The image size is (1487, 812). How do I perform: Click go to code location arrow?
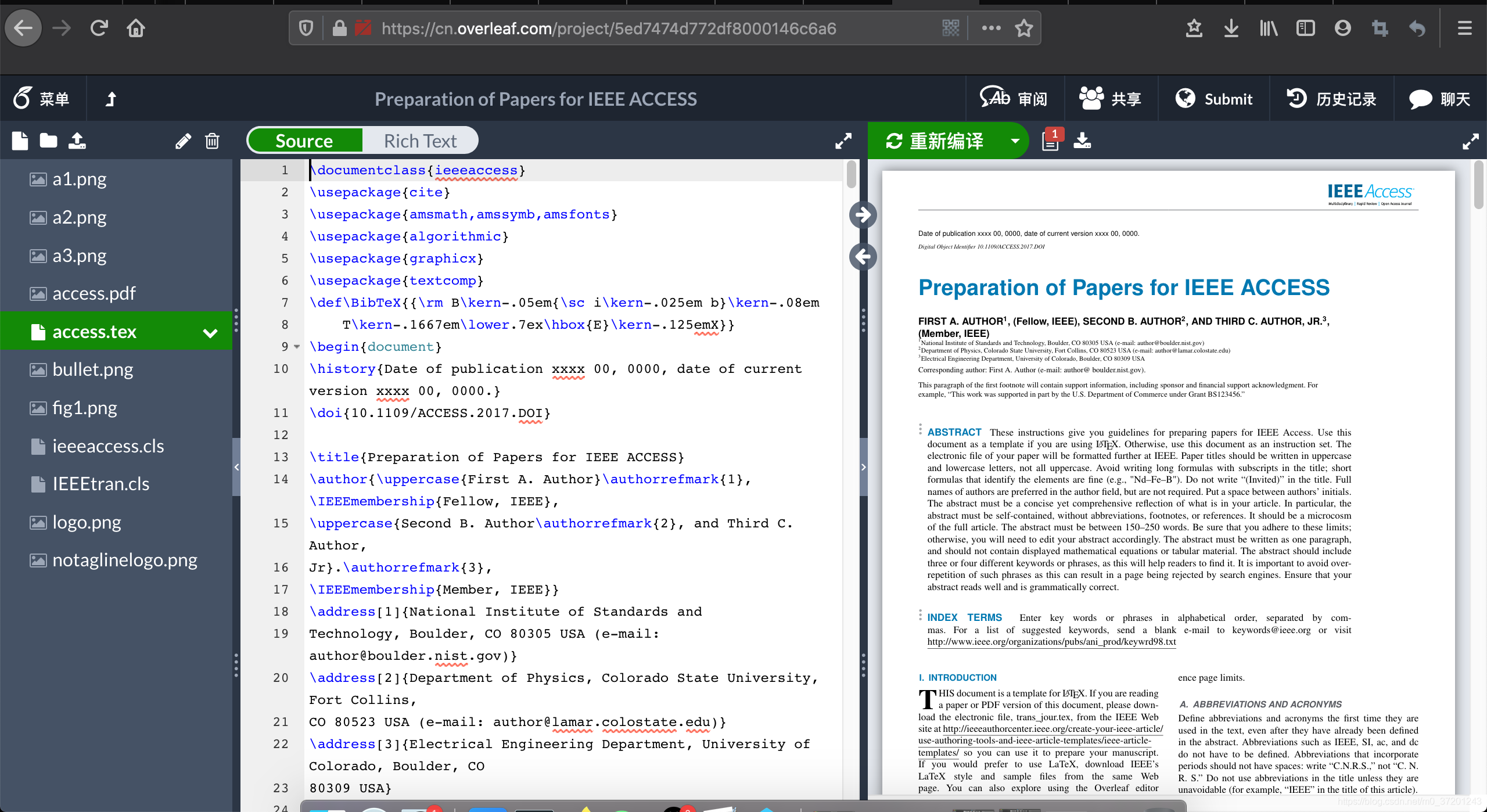[863, 256]
